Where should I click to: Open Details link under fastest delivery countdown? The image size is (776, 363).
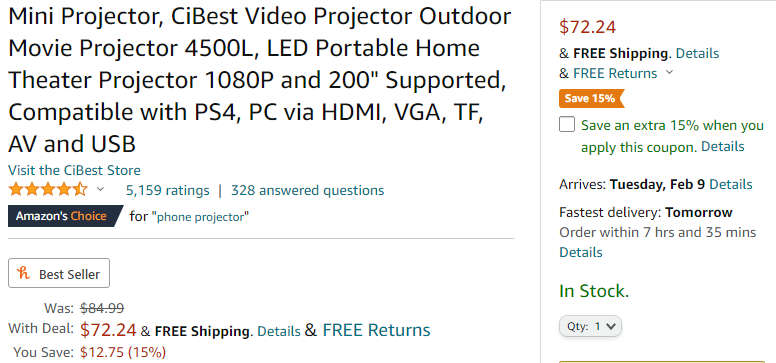coord(581,252)
